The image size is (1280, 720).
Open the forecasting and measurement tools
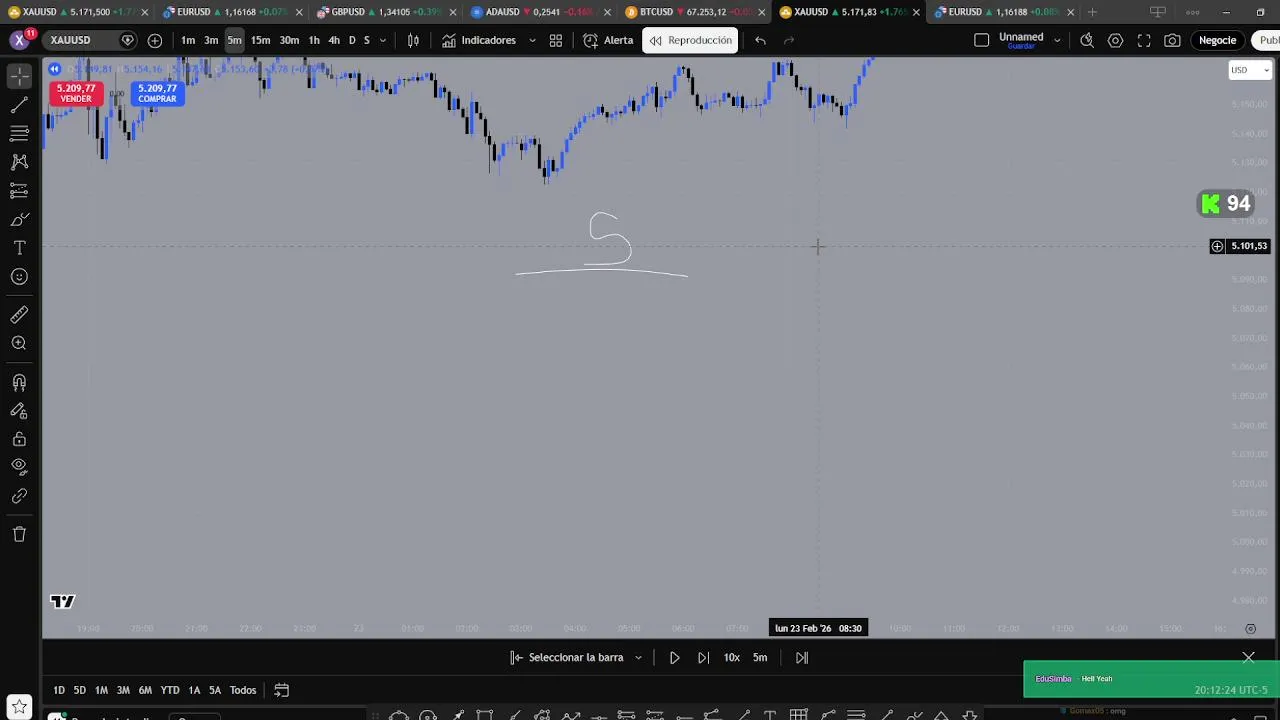pyautogui.click(x=19, y=190)
